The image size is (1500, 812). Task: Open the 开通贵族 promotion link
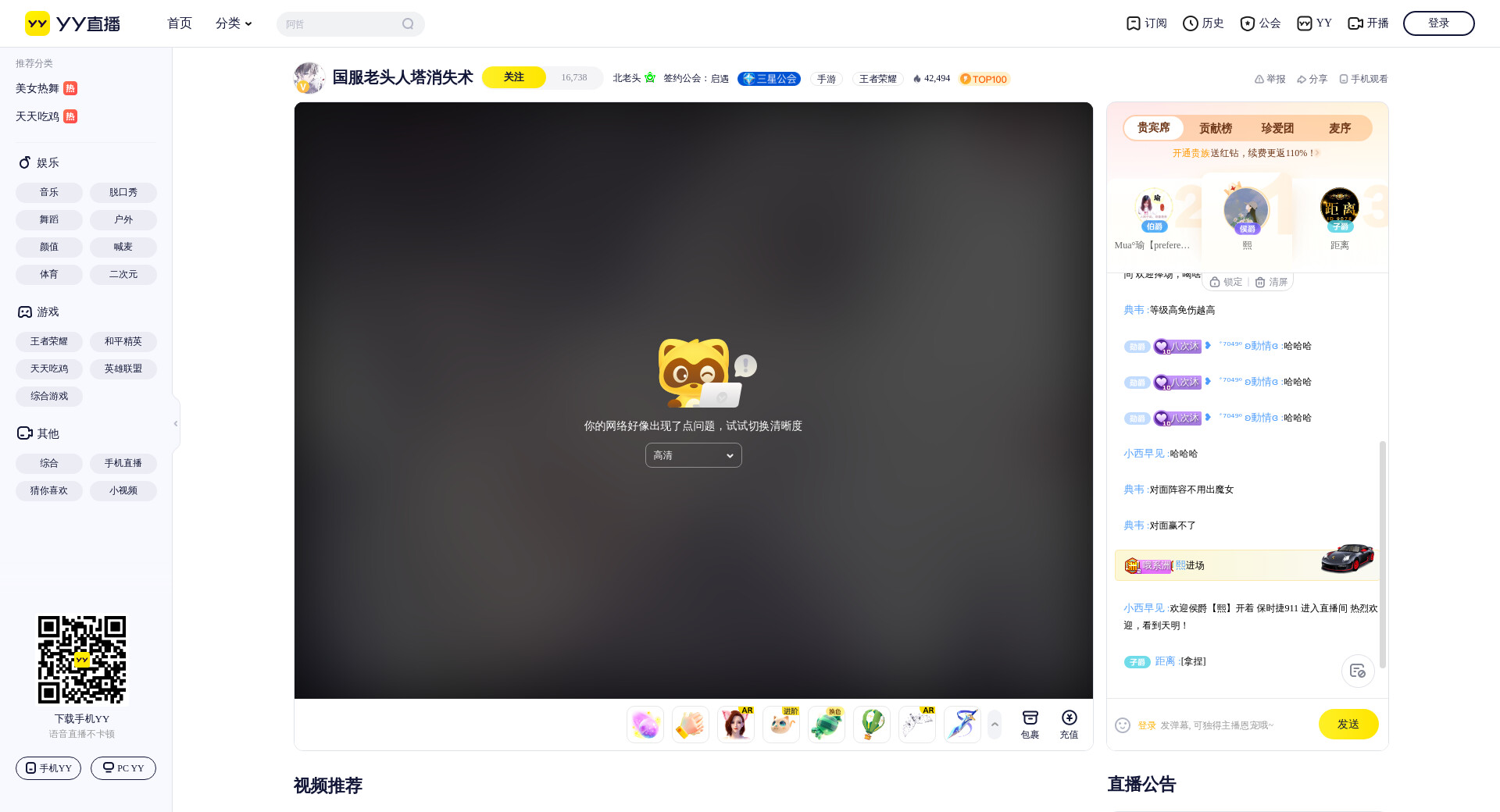pyautogui.click(x=1191, y=153)
